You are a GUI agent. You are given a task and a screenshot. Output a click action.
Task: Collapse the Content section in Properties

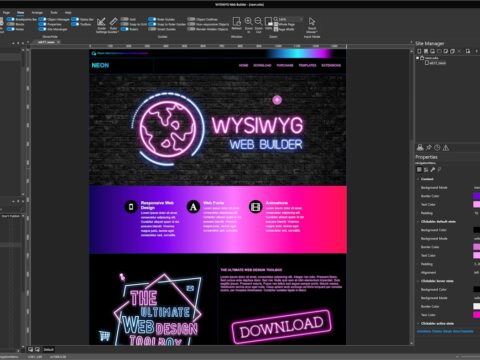click(x=418, y=179)
